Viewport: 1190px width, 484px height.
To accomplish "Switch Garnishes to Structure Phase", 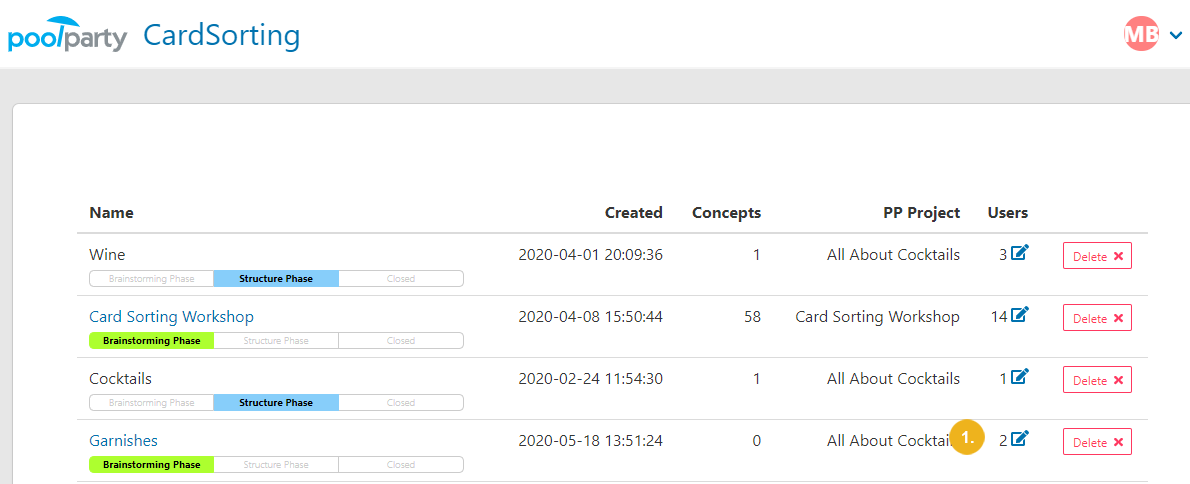I will pos(276,465).
